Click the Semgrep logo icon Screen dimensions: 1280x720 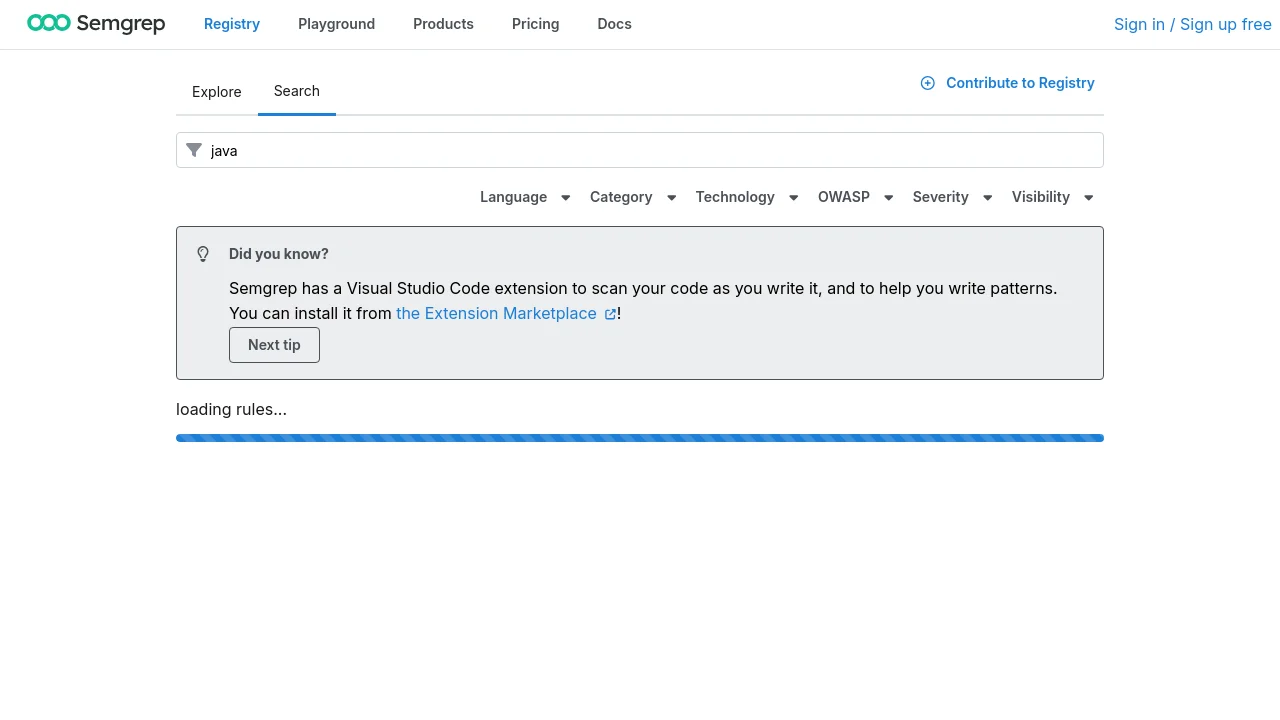tap(49, 23)
